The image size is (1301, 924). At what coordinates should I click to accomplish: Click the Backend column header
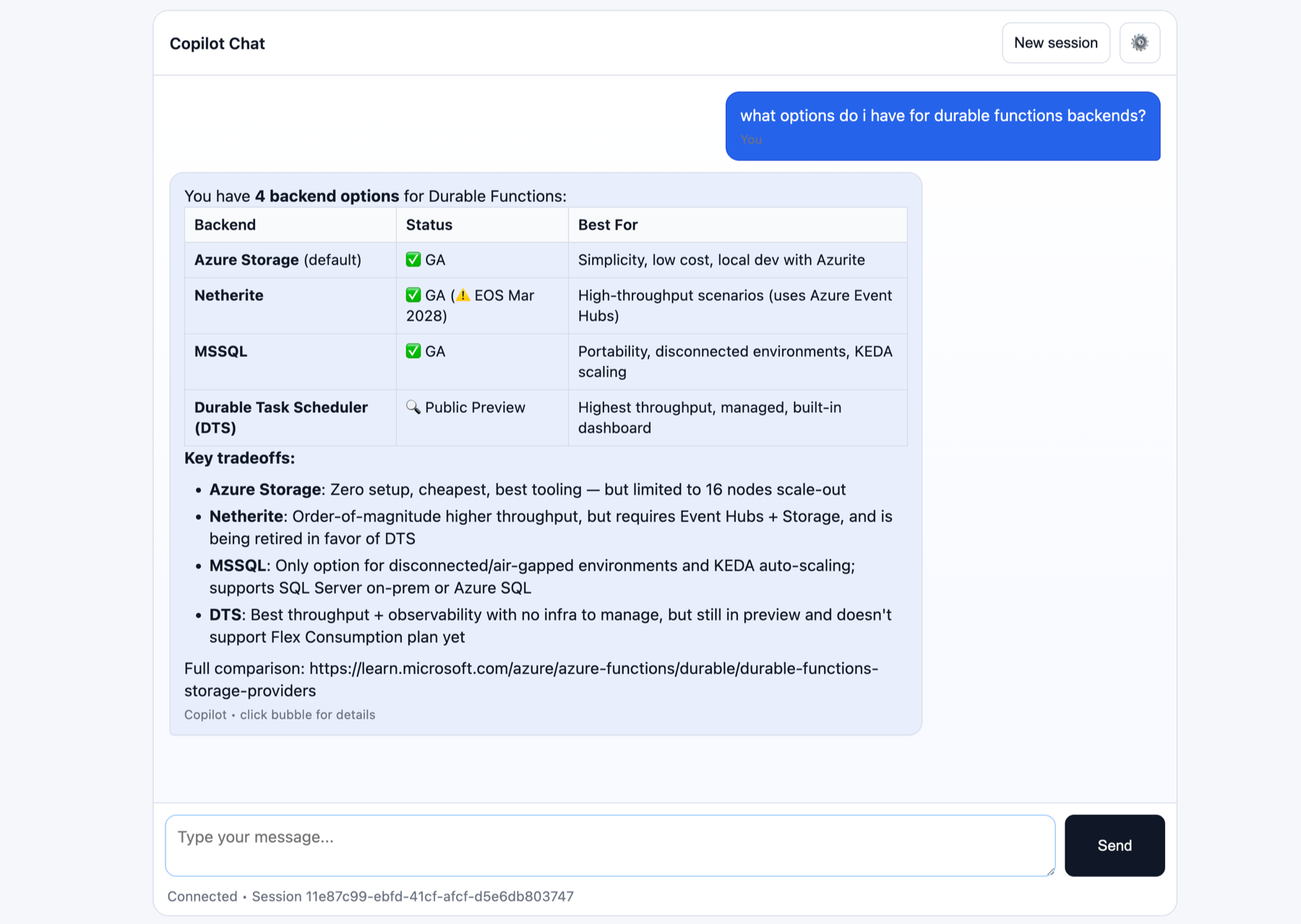224,225
